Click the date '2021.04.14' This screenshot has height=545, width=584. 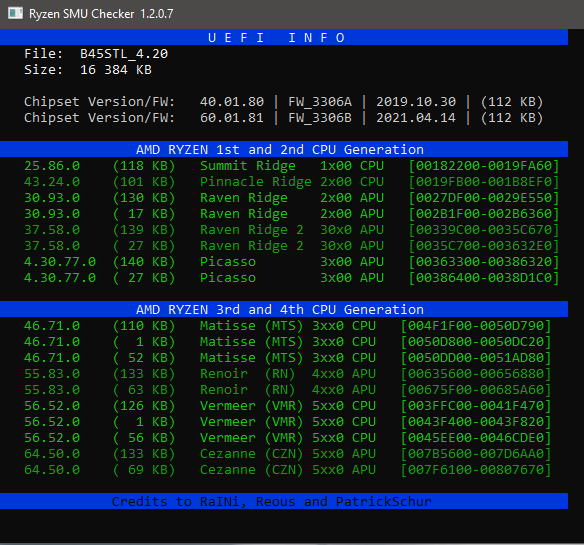416,118
